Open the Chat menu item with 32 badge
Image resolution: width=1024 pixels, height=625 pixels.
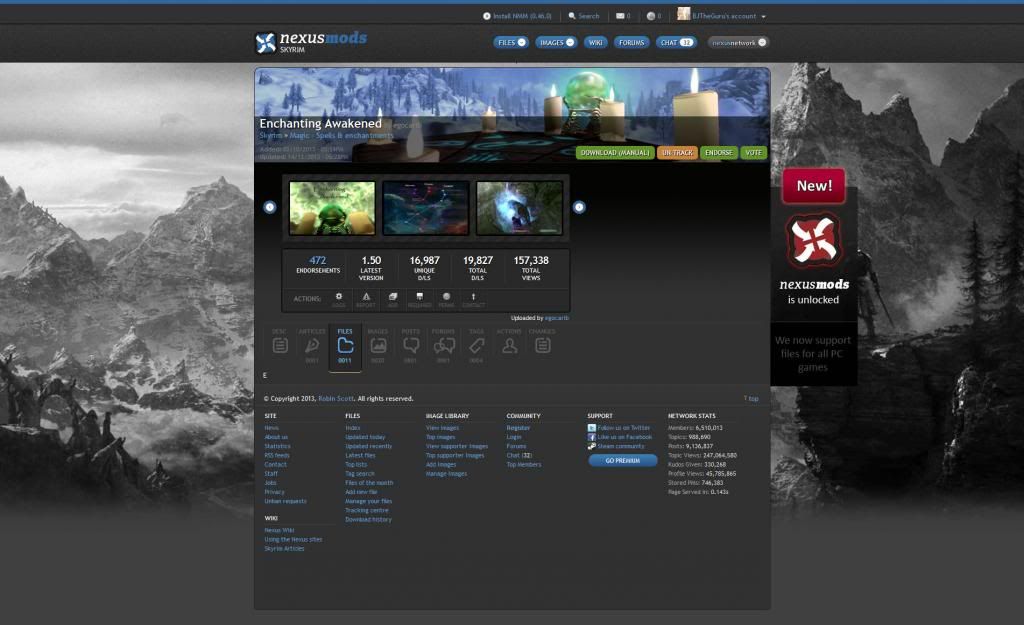[x=676, y=42]
